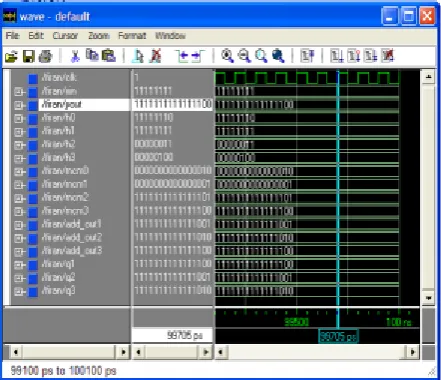Click the Find Next Transition arrow icon
Image resolution: width=441 pixels, height=380 pixels.
point(198,56)
